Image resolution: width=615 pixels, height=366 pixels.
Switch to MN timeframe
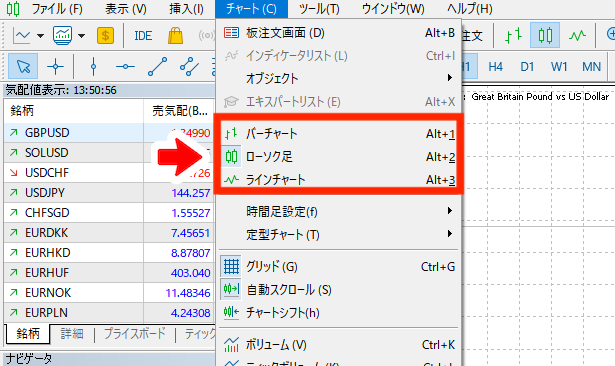(x=591, y=67)
